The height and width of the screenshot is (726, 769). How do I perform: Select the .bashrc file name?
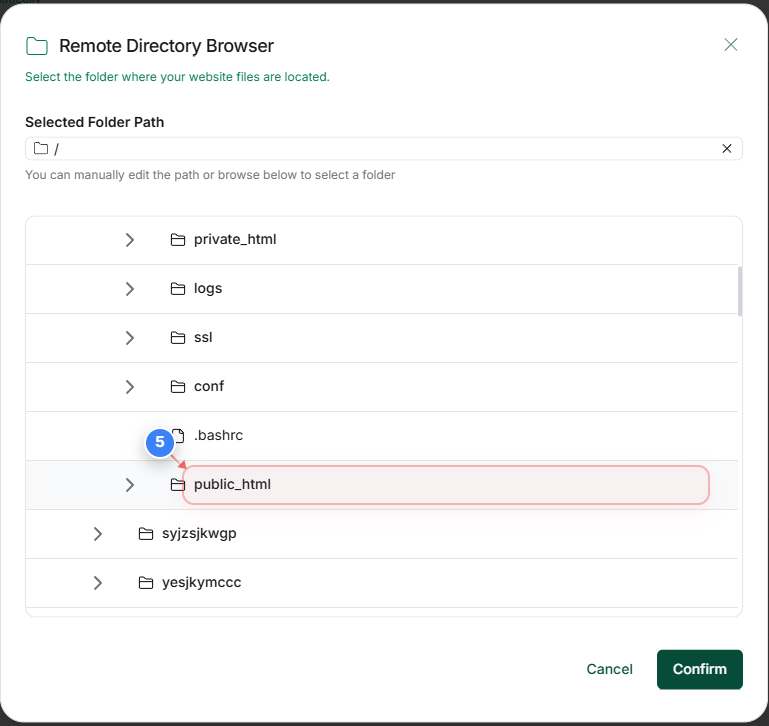(218, 436)
